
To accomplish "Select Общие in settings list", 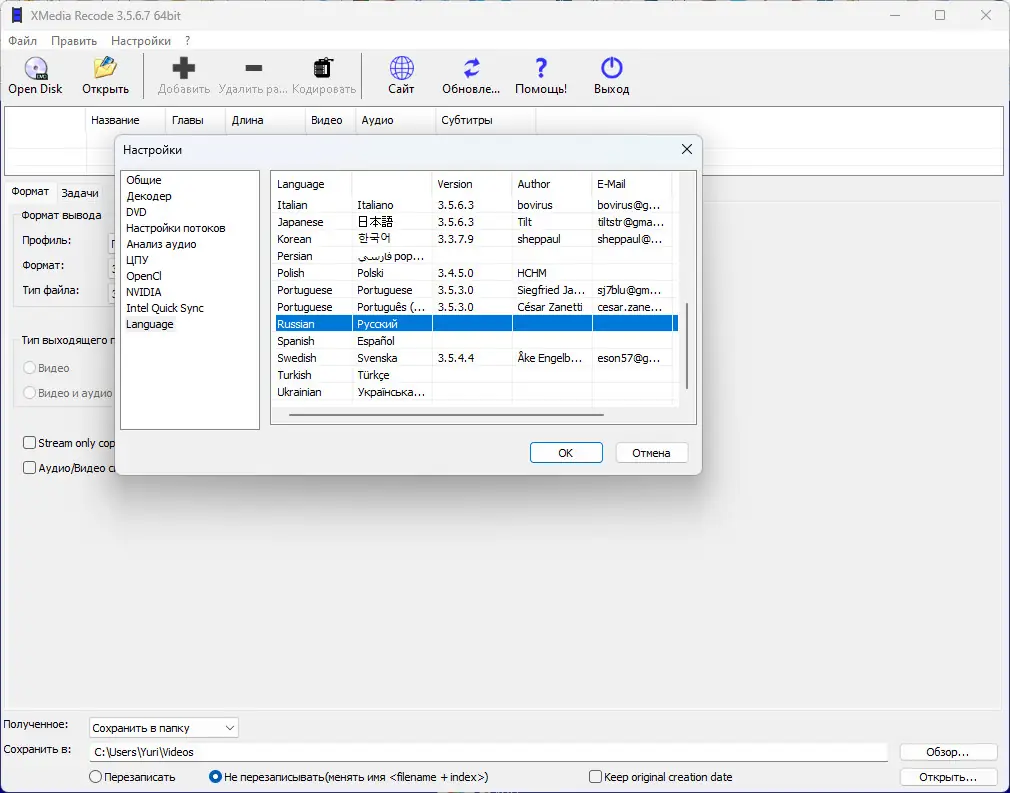I will 144,180.
